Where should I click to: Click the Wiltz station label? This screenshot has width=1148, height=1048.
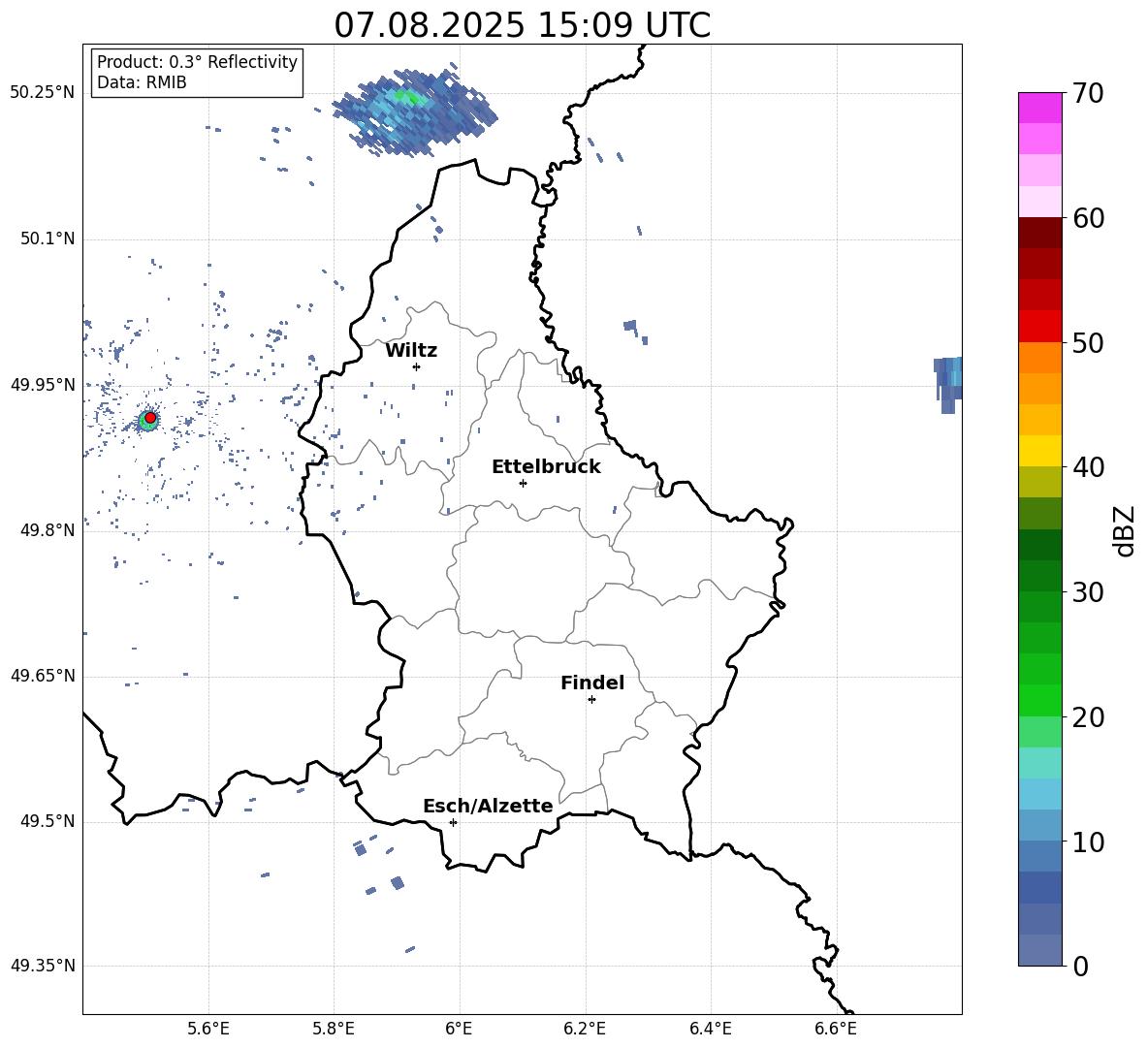click(411, 351)
